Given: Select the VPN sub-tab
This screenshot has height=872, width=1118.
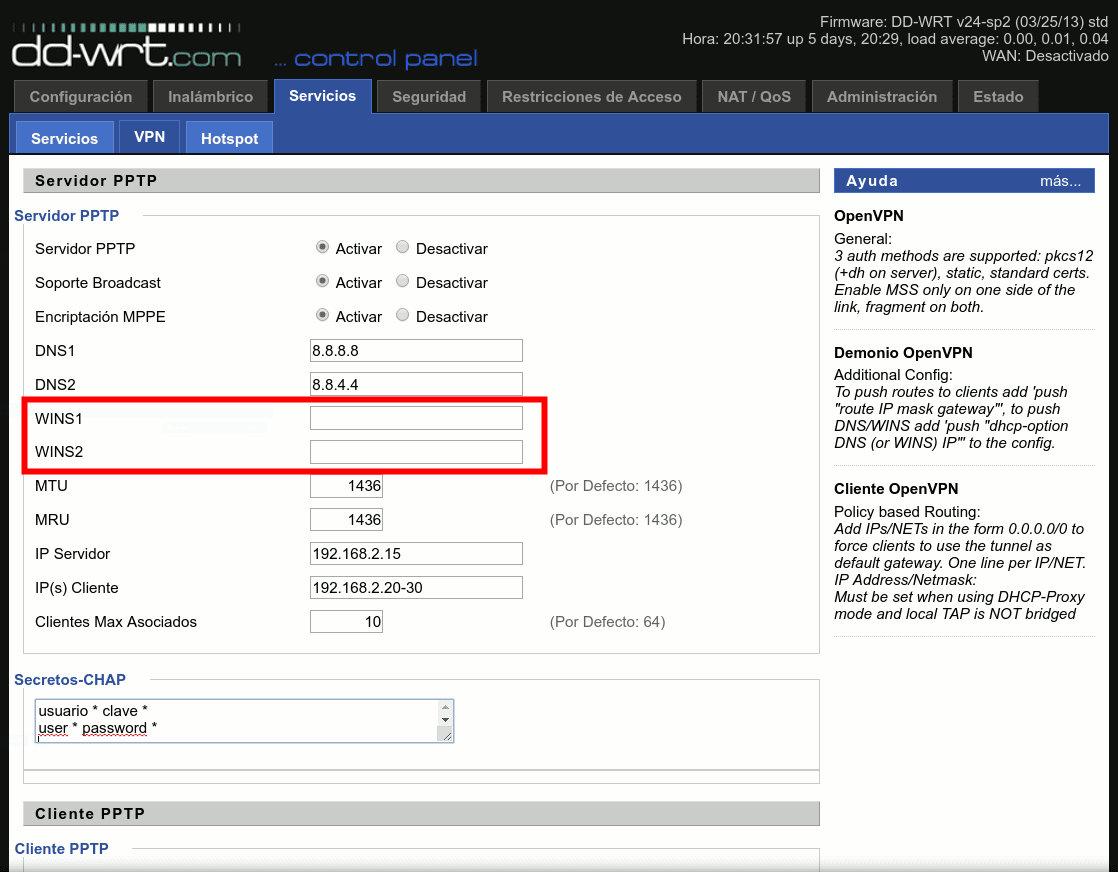Looking at the screenshot, I should tap(150, 137).
